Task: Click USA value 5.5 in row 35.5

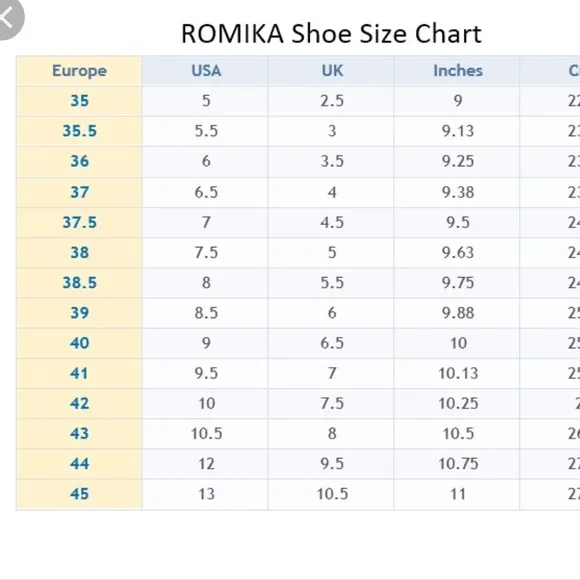Action: (206, 131)
